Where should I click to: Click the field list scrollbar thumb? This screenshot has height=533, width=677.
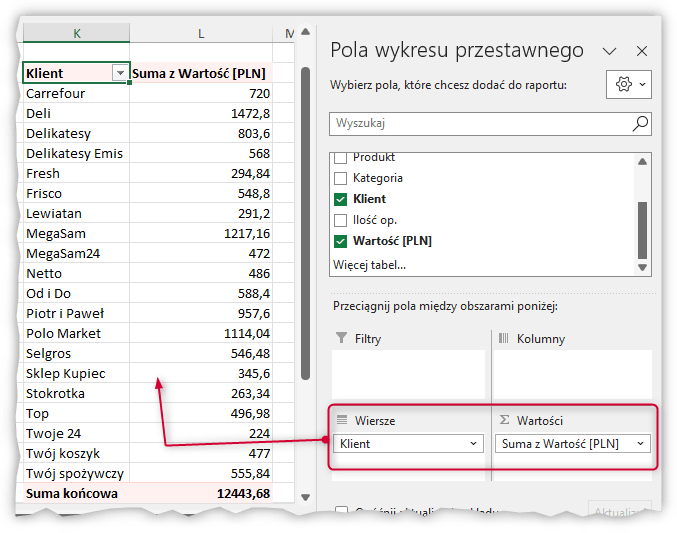(642, 230)
